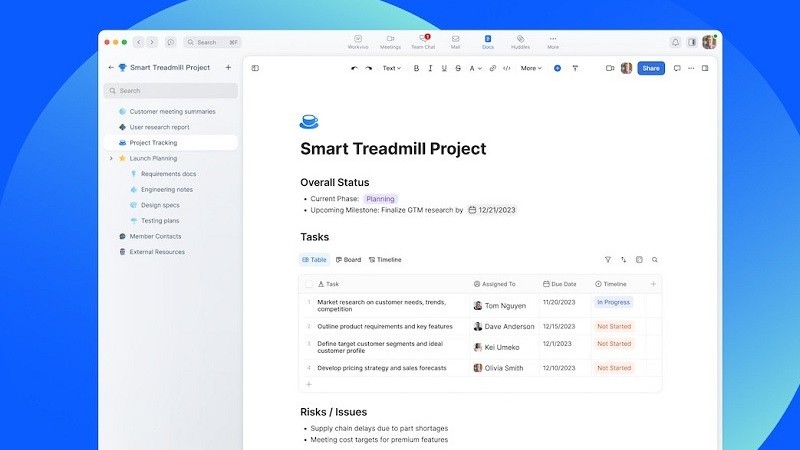Add a new page with plus icon
This screenshot has width=800, height=450.
[228, 67]
